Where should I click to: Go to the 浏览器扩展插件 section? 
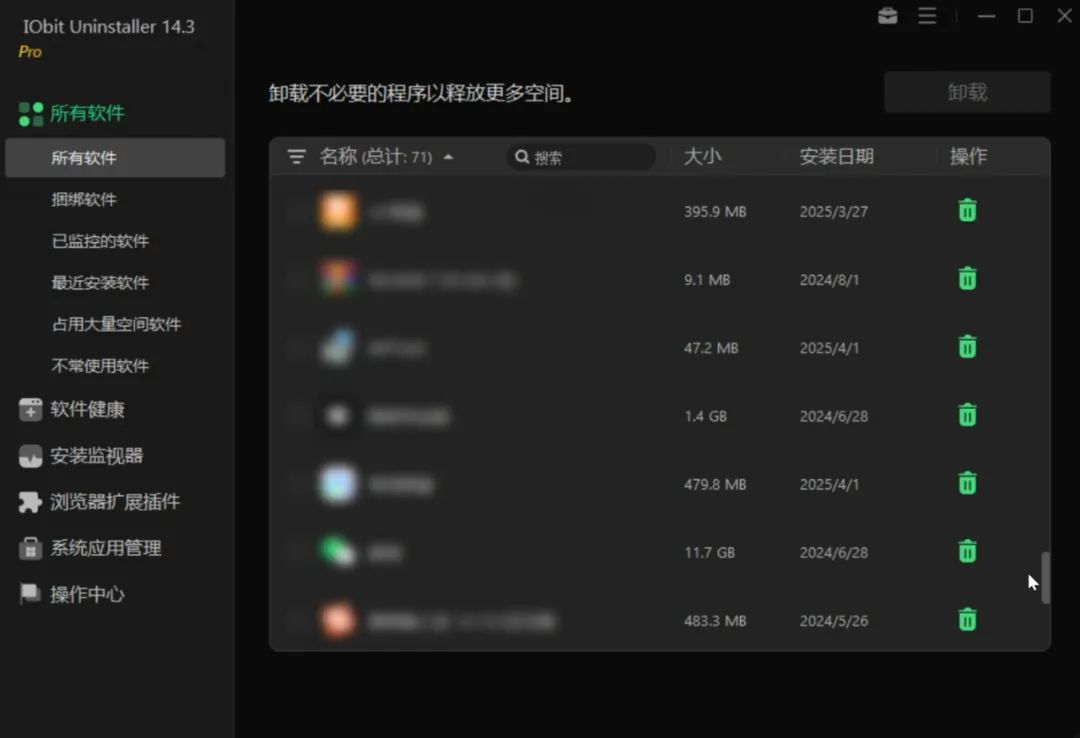pyautogui.click(x=115, y=502)
